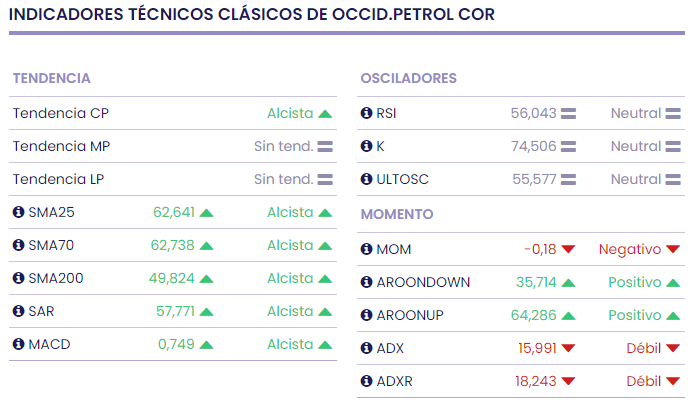Click the OSCILADORES section heading

pyautogui.click(x=408, y=78)
